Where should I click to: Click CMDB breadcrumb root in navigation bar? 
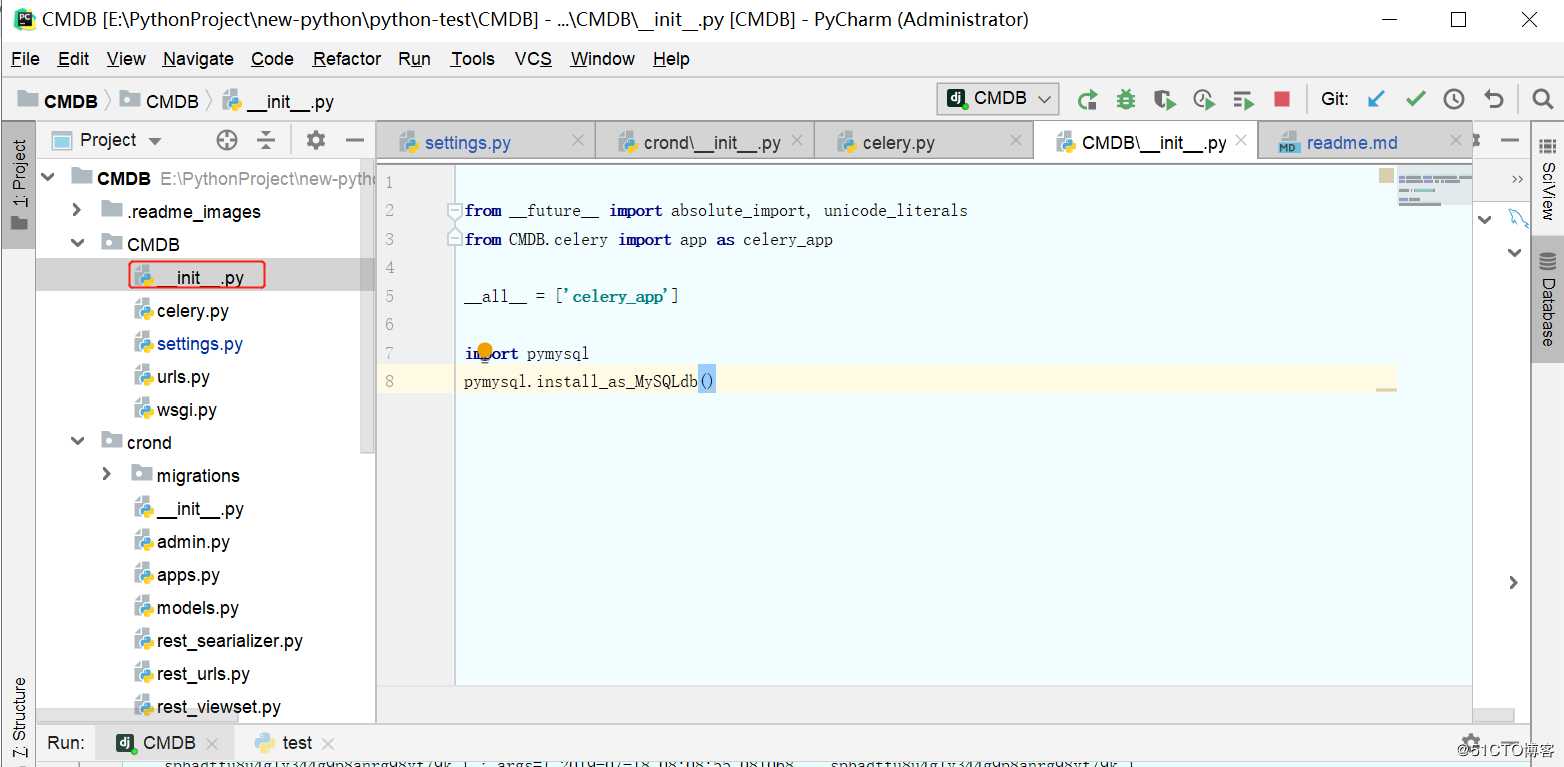pos(58,101)
